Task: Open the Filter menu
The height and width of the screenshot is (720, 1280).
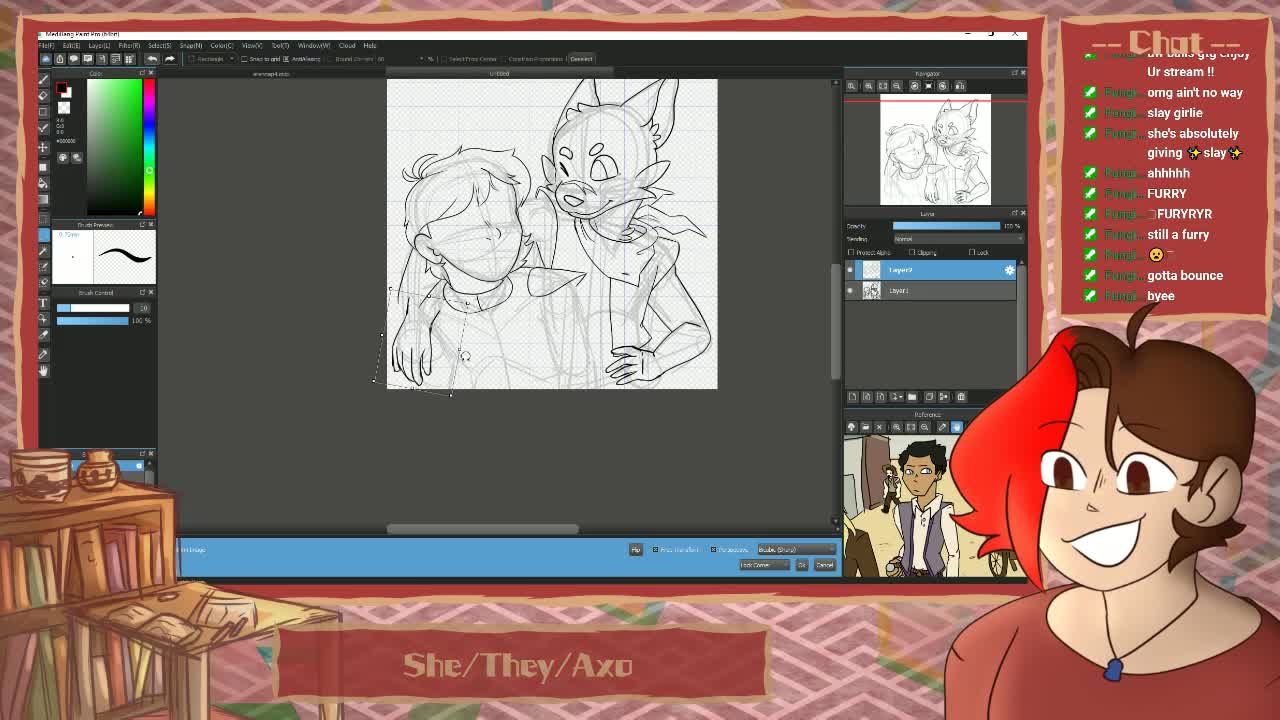Action: pyautogui.click(x=129, y=46)
